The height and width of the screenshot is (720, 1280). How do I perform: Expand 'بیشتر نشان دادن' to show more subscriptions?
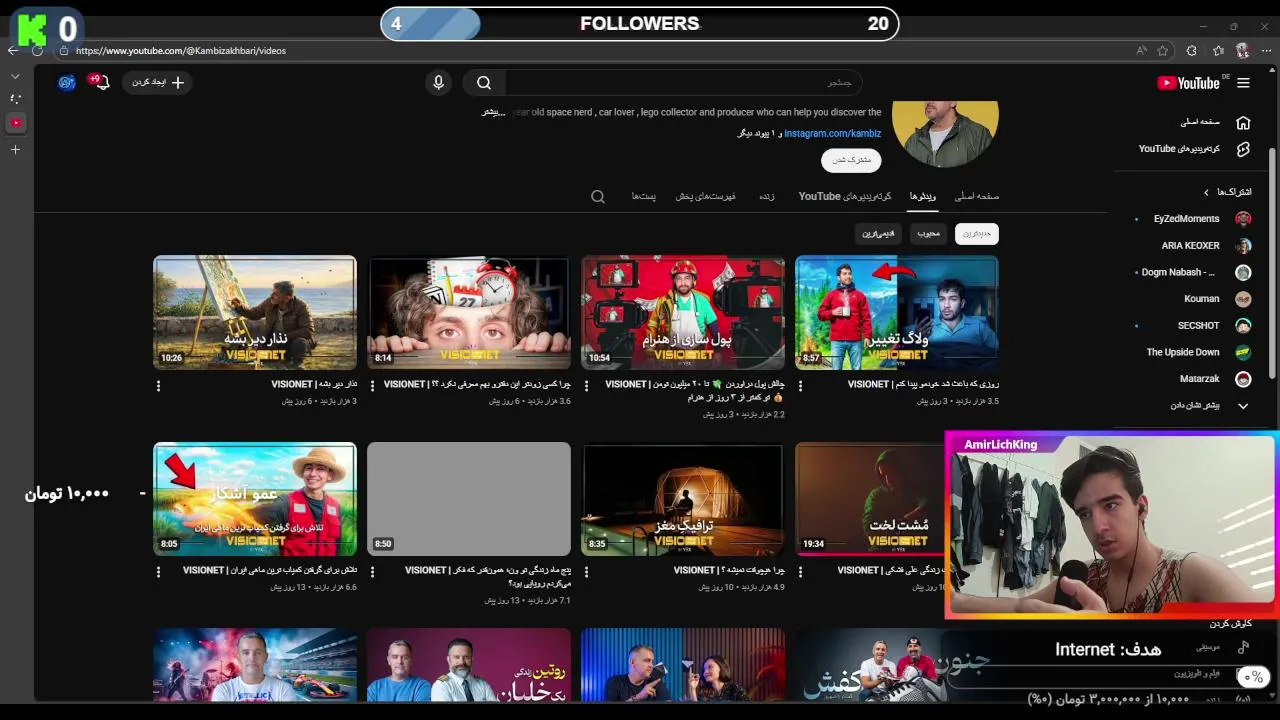[1210, 406]
